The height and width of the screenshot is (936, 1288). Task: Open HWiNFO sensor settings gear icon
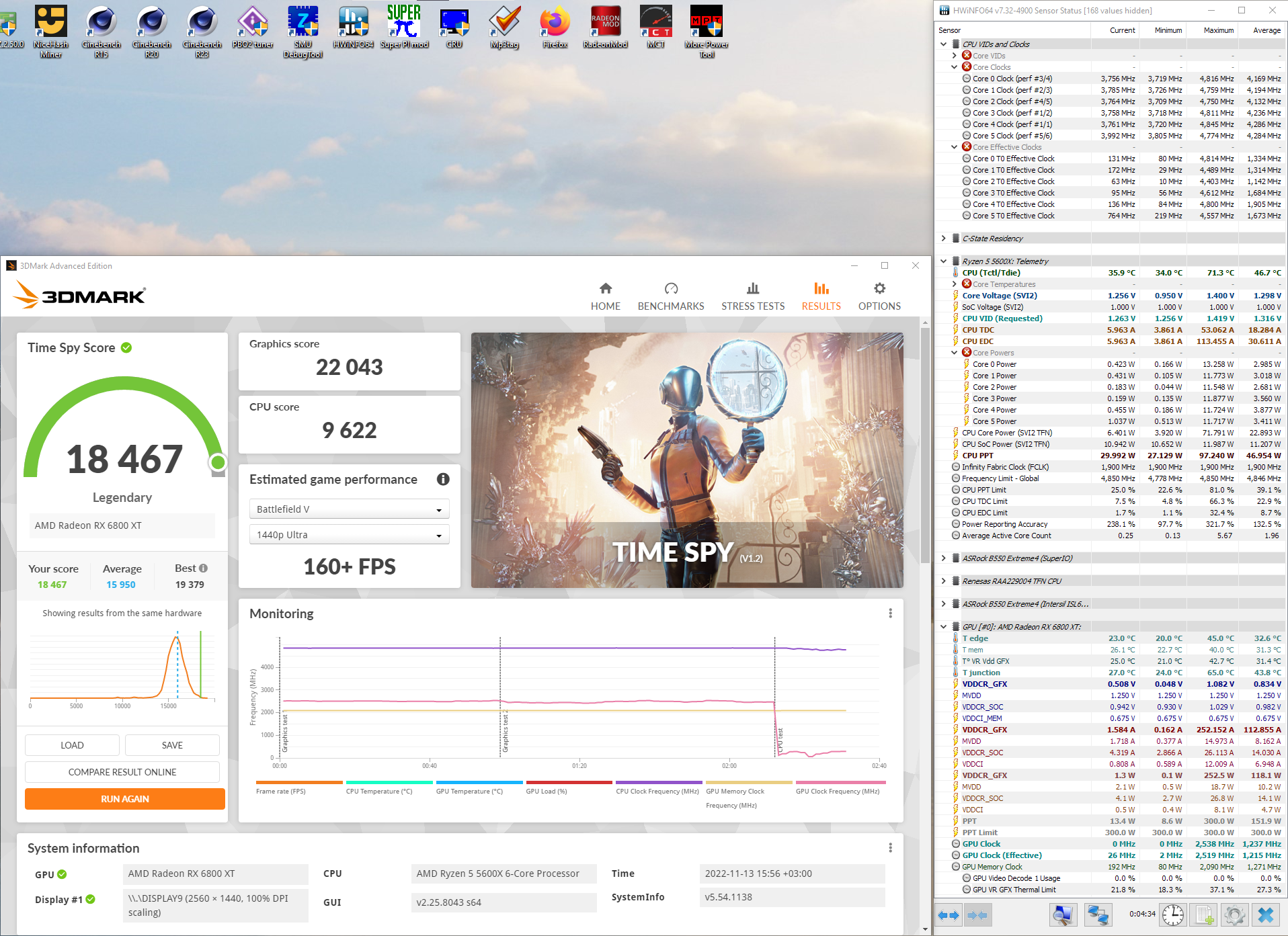1235,915
